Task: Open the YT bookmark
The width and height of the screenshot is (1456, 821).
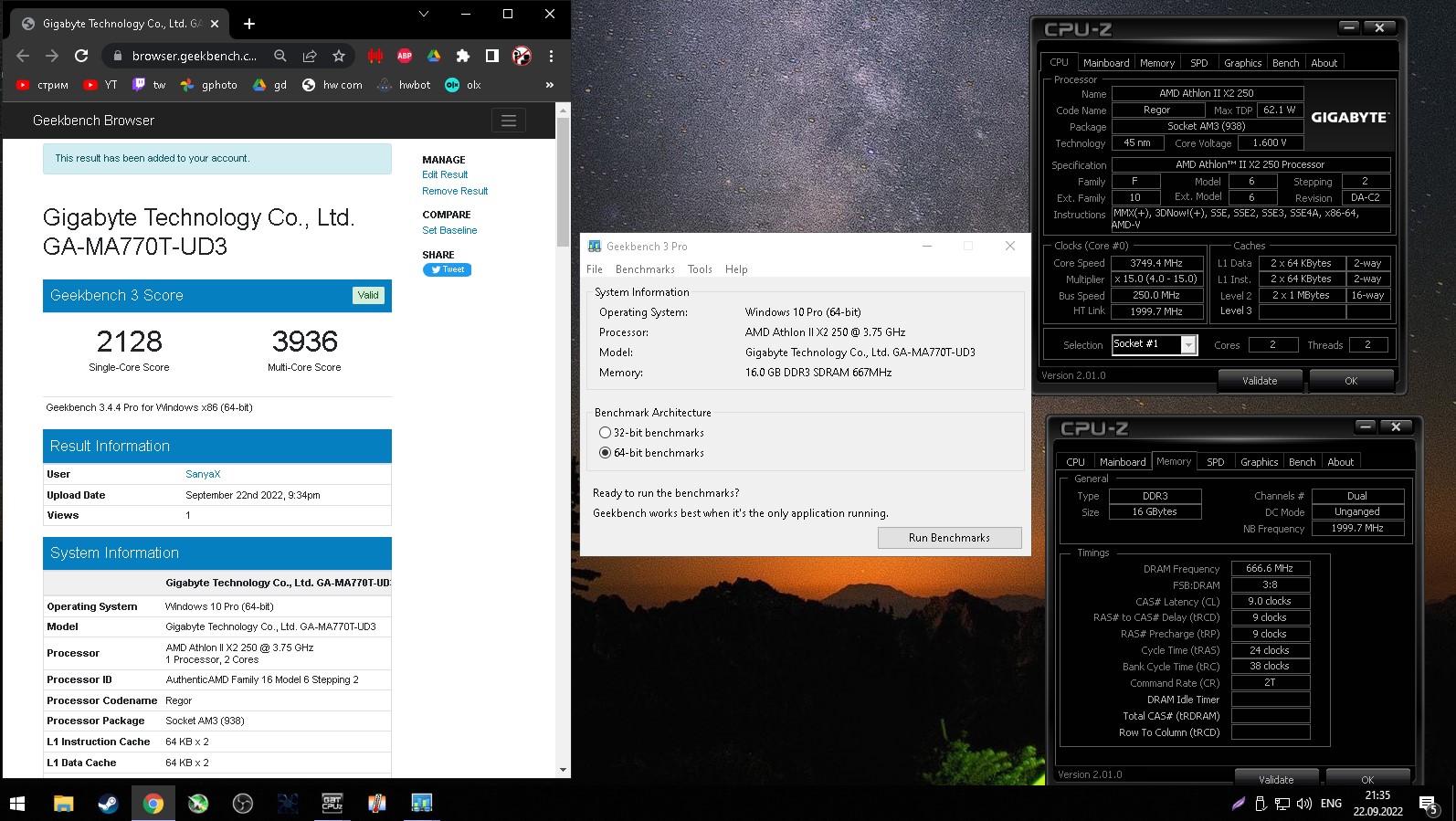Action: 100,85
